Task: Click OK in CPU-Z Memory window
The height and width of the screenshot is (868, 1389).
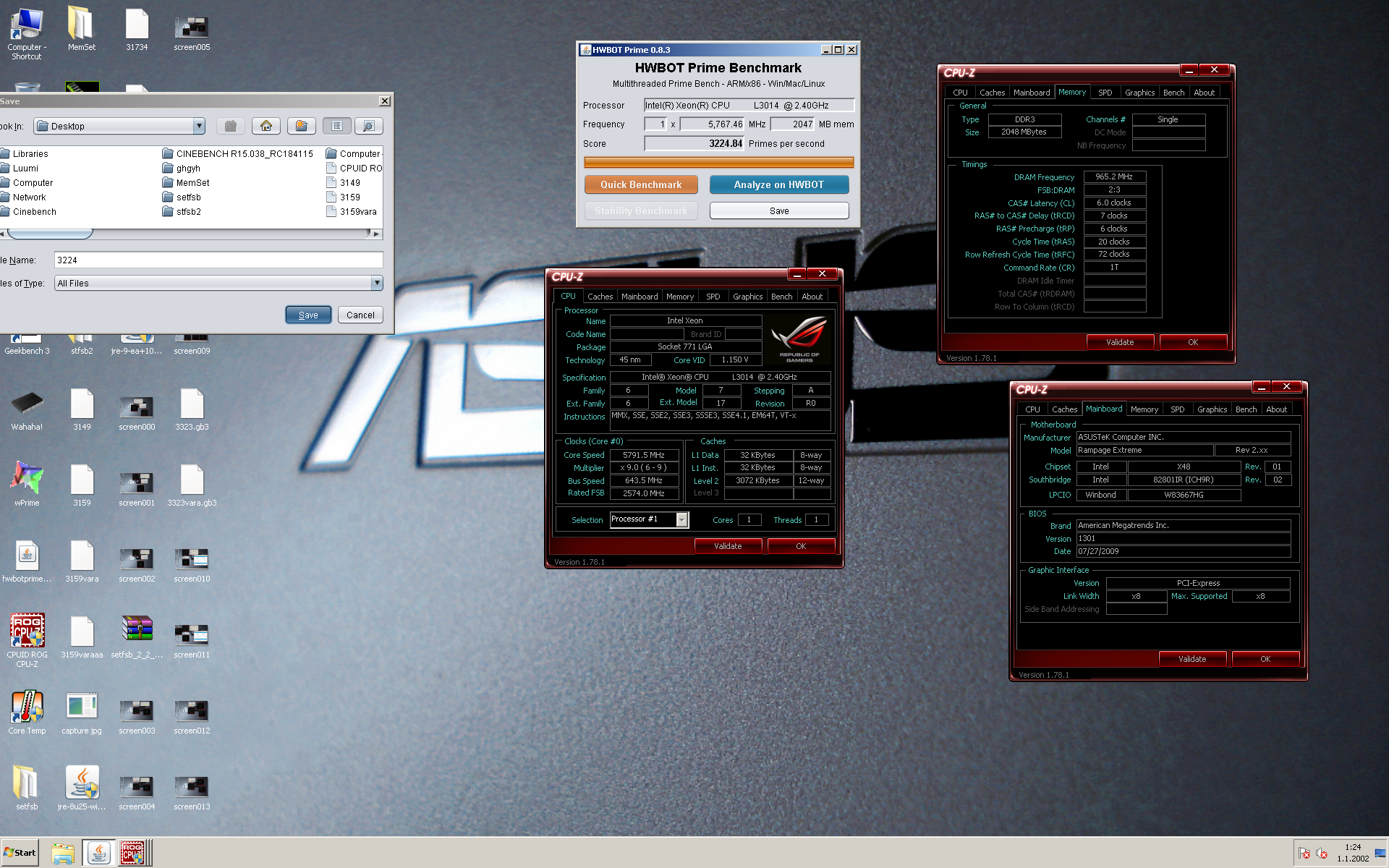Action: (1193, 342)
